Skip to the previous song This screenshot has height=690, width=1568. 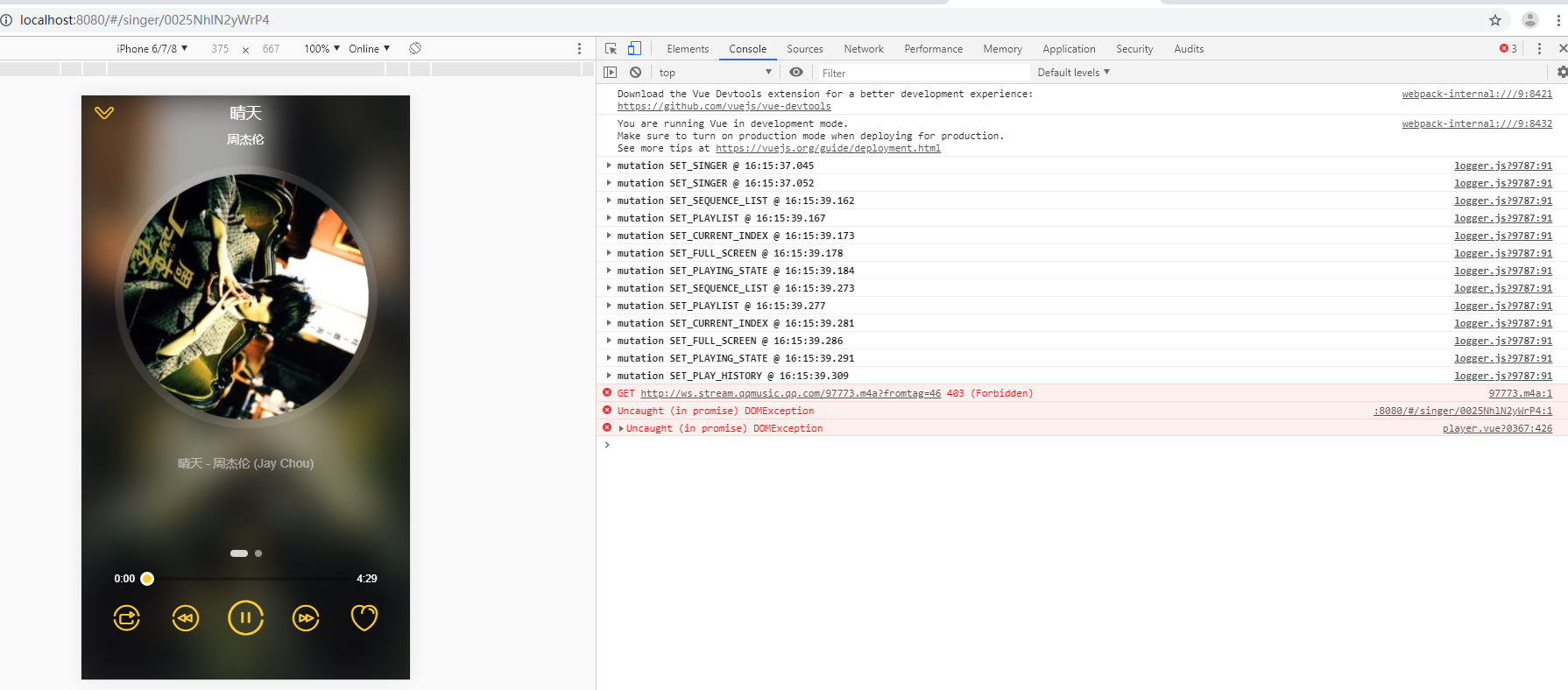coord(186,618)
